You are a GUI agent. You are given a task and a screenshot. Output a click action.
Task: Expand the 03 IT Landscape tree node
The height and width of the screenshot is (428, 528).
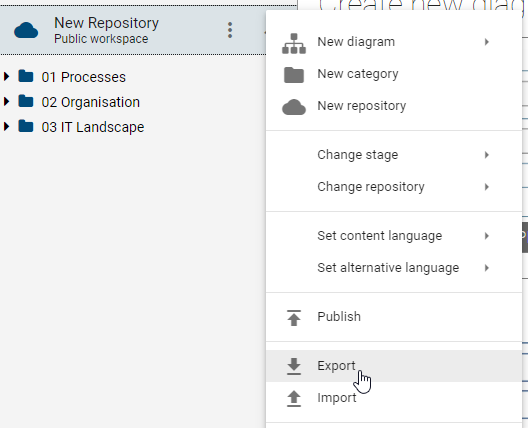(x=6, y=127)
